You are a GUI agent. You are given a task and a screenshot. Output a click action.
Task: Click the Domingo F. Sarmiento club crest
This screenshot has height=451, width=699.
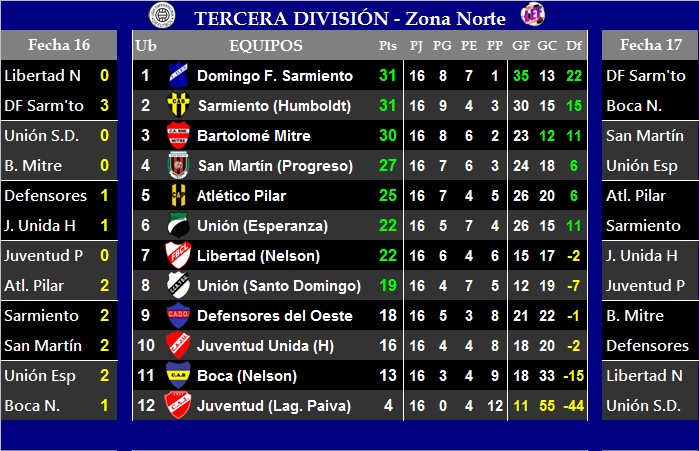click(x=178, y=75)
